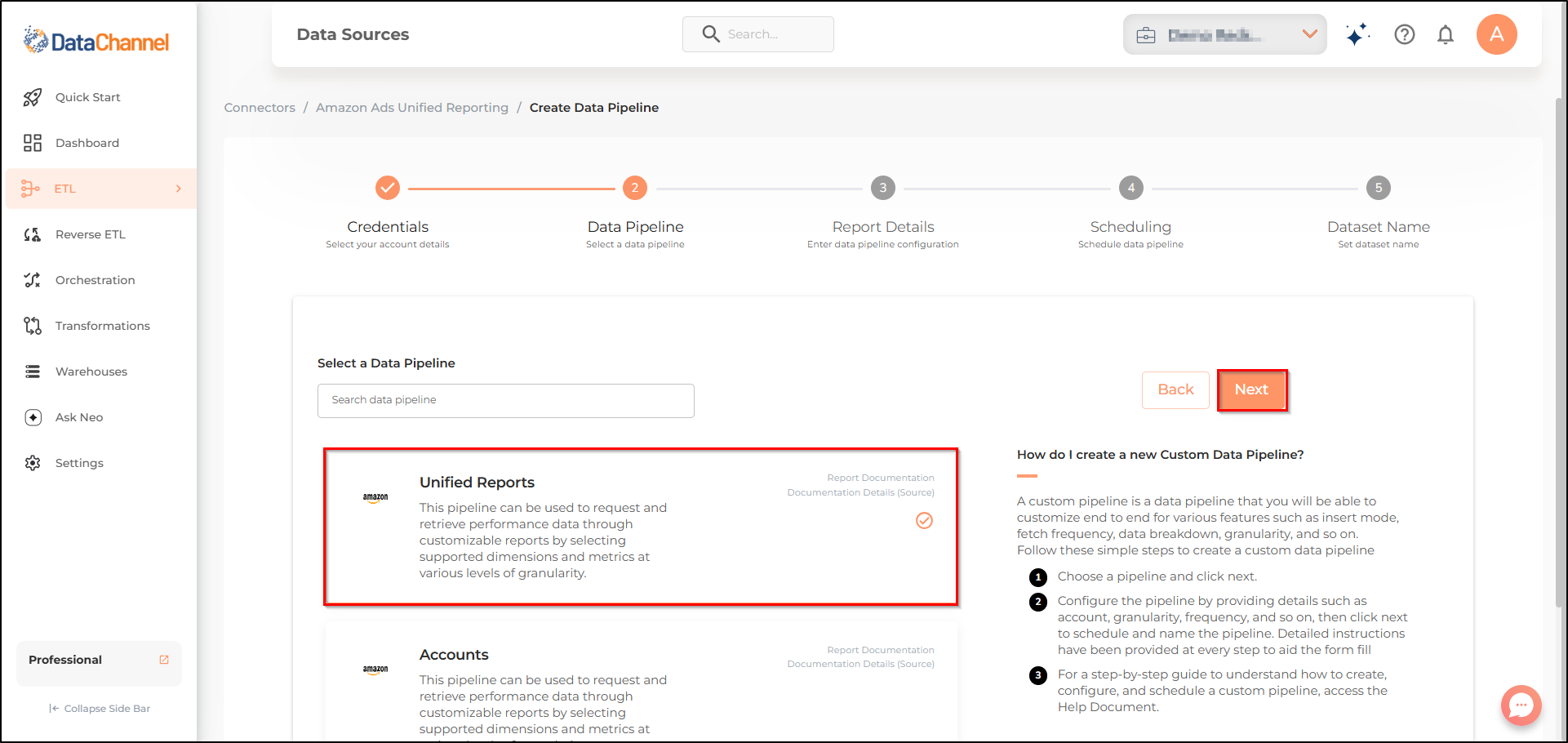This screenshot has height=743, width=1568.
Task: Open the help question mark icon
Action: click(x=1404, y=34)
